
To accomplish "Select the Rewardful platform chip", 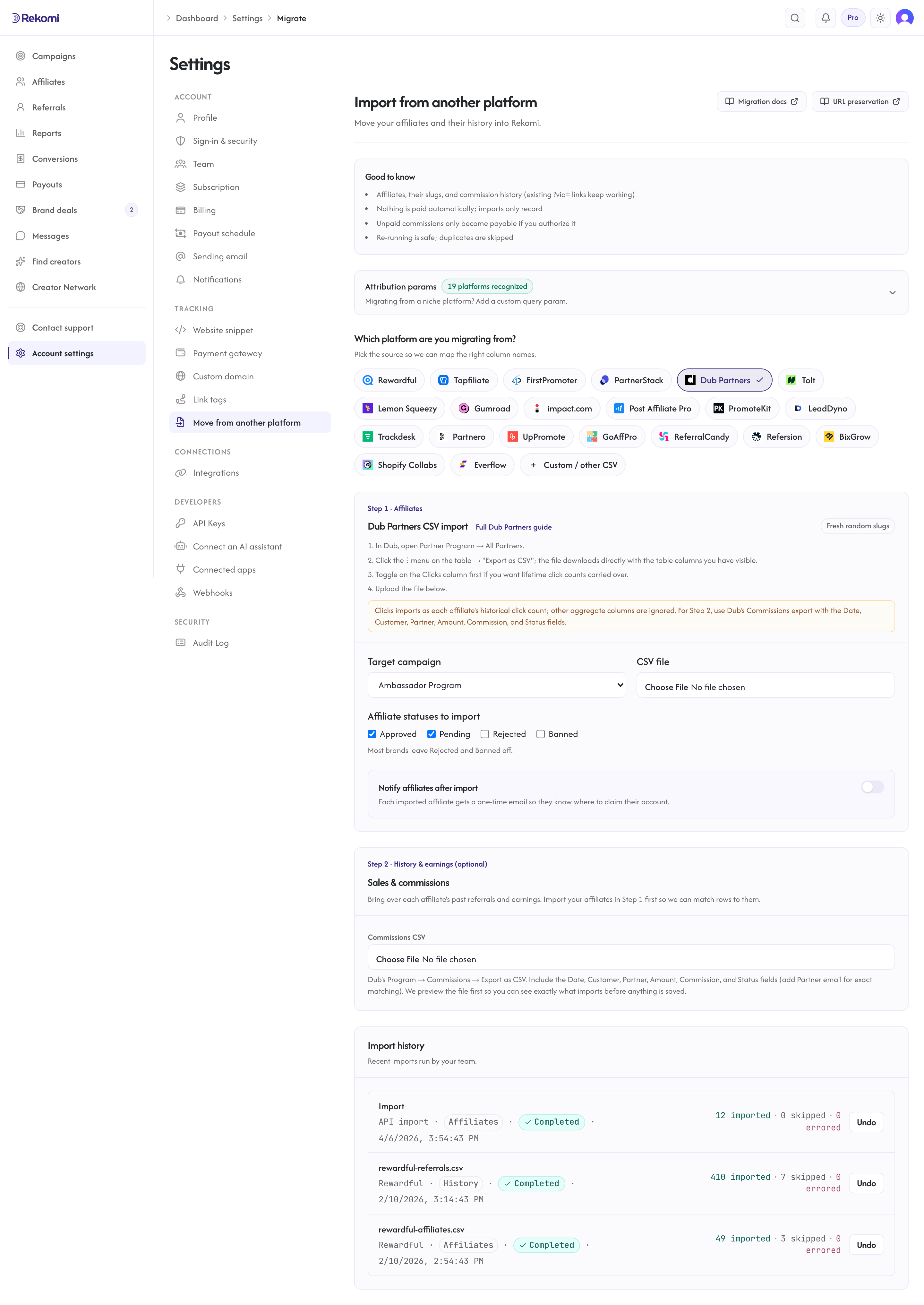I will (x=390, y=380).
